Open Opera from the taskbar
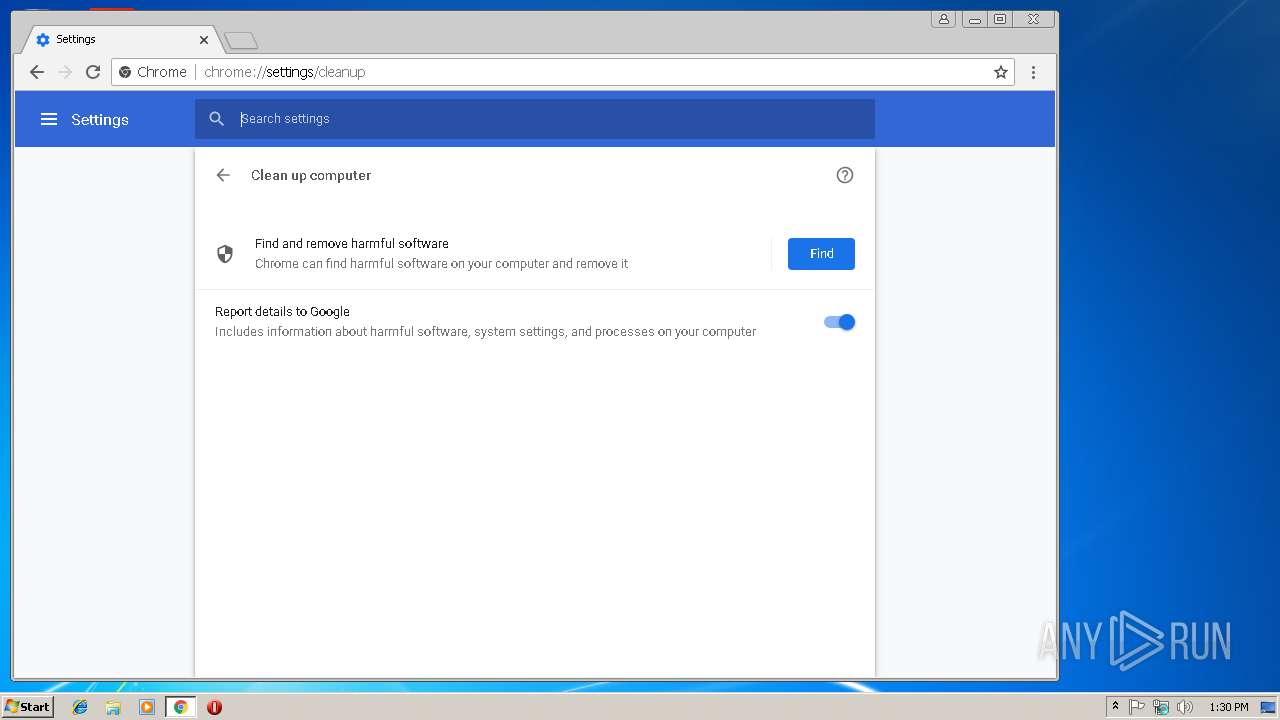Image resolution: width=1280 pixels, height=720 pixels. pos(214,707)
